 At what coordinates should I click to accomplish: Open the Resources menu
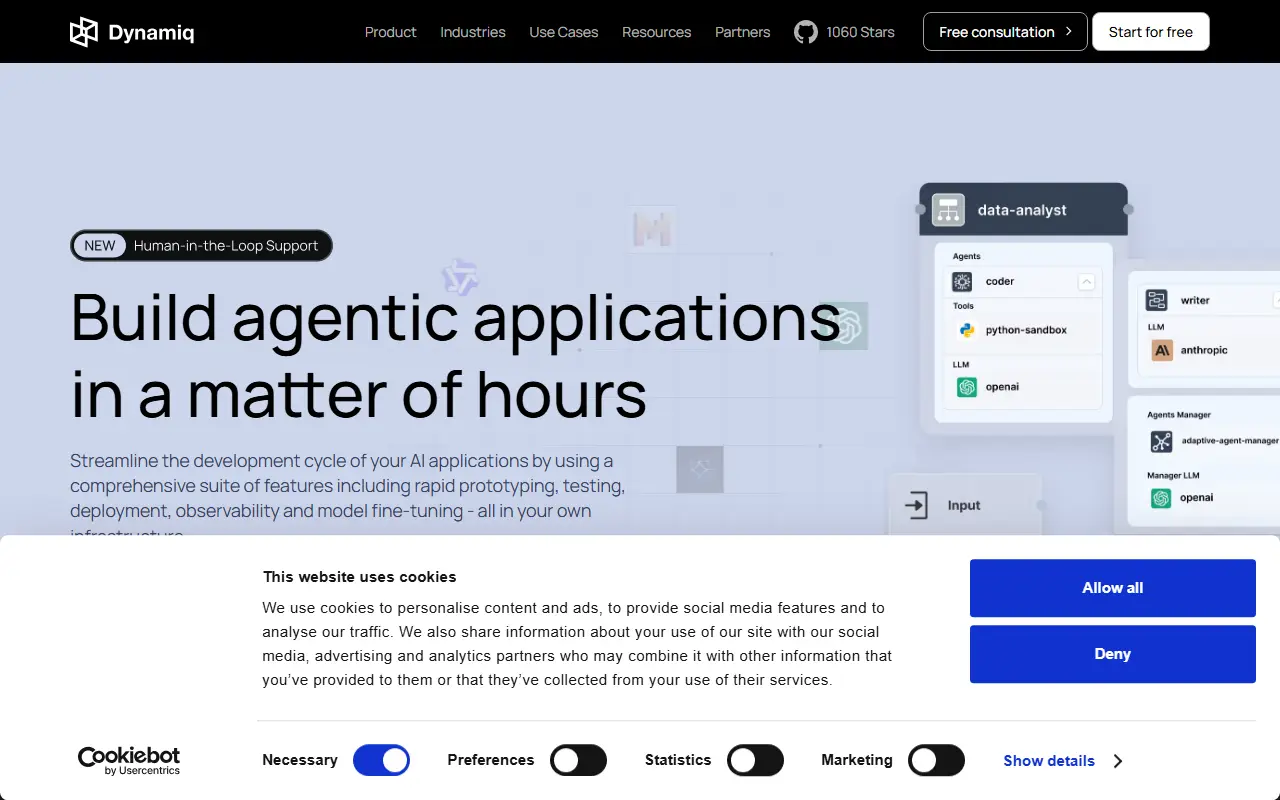[x=656, y=32]
